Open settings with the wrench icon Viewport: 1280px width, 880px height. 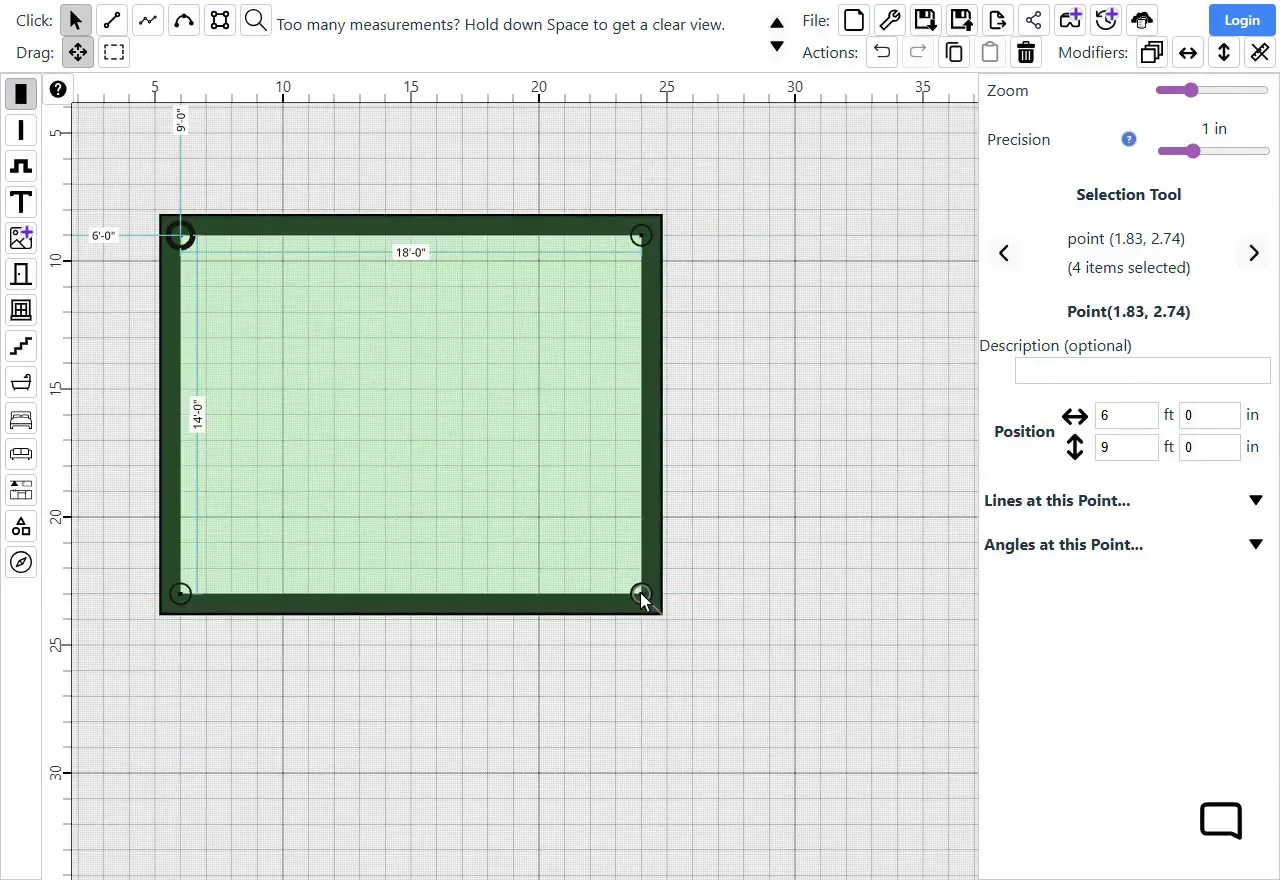(889, 20)
